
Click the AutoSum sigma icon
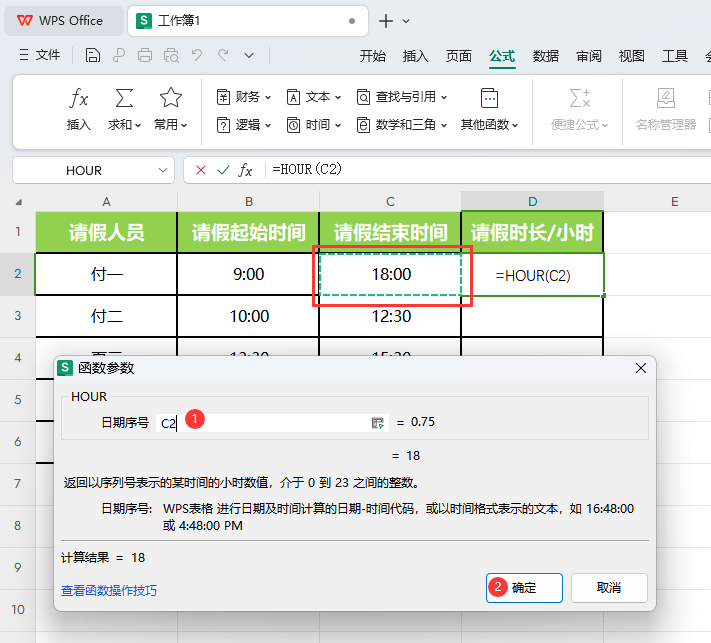point(124,98)
